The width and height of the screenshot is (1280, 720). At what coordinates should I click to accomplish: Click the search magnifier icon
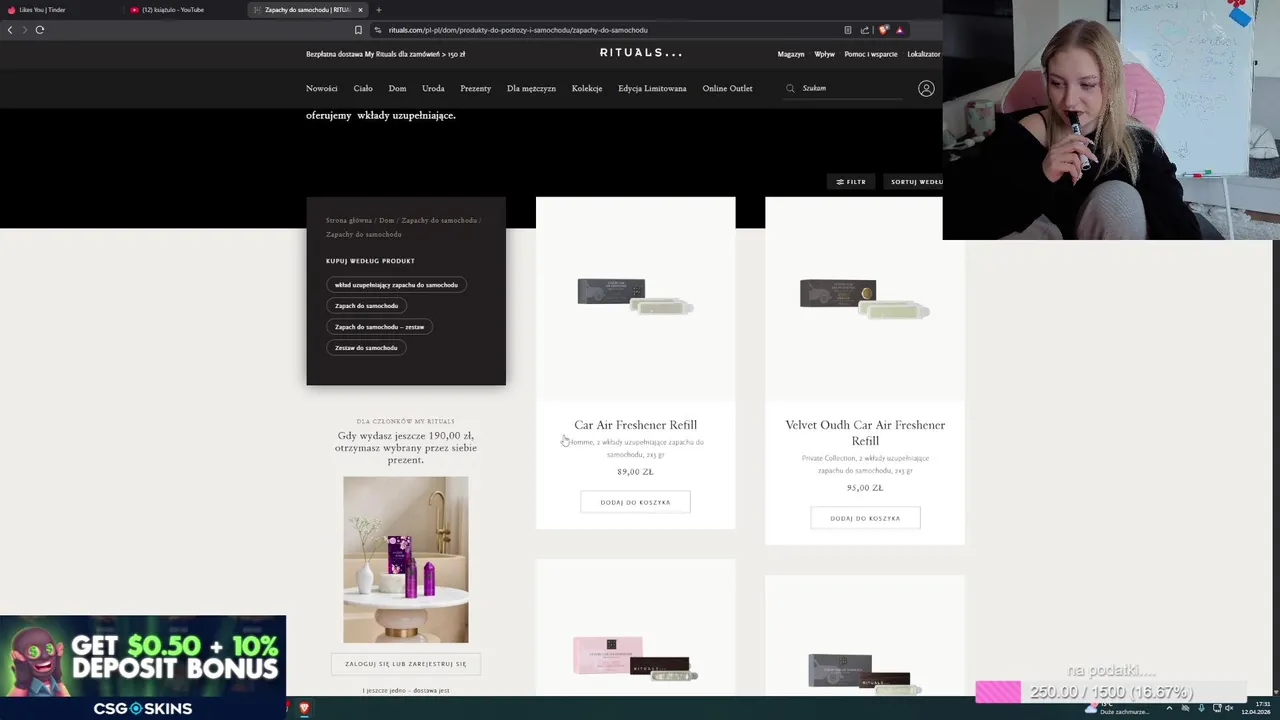790,88
